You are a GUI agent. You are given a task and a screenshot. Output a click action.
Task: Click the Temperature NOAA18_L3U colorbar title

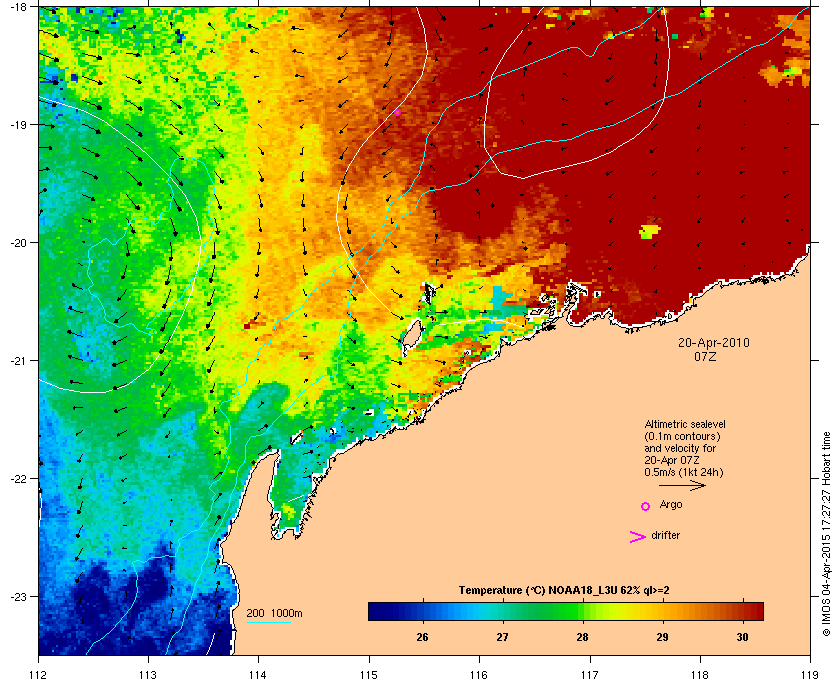[564, 590]
